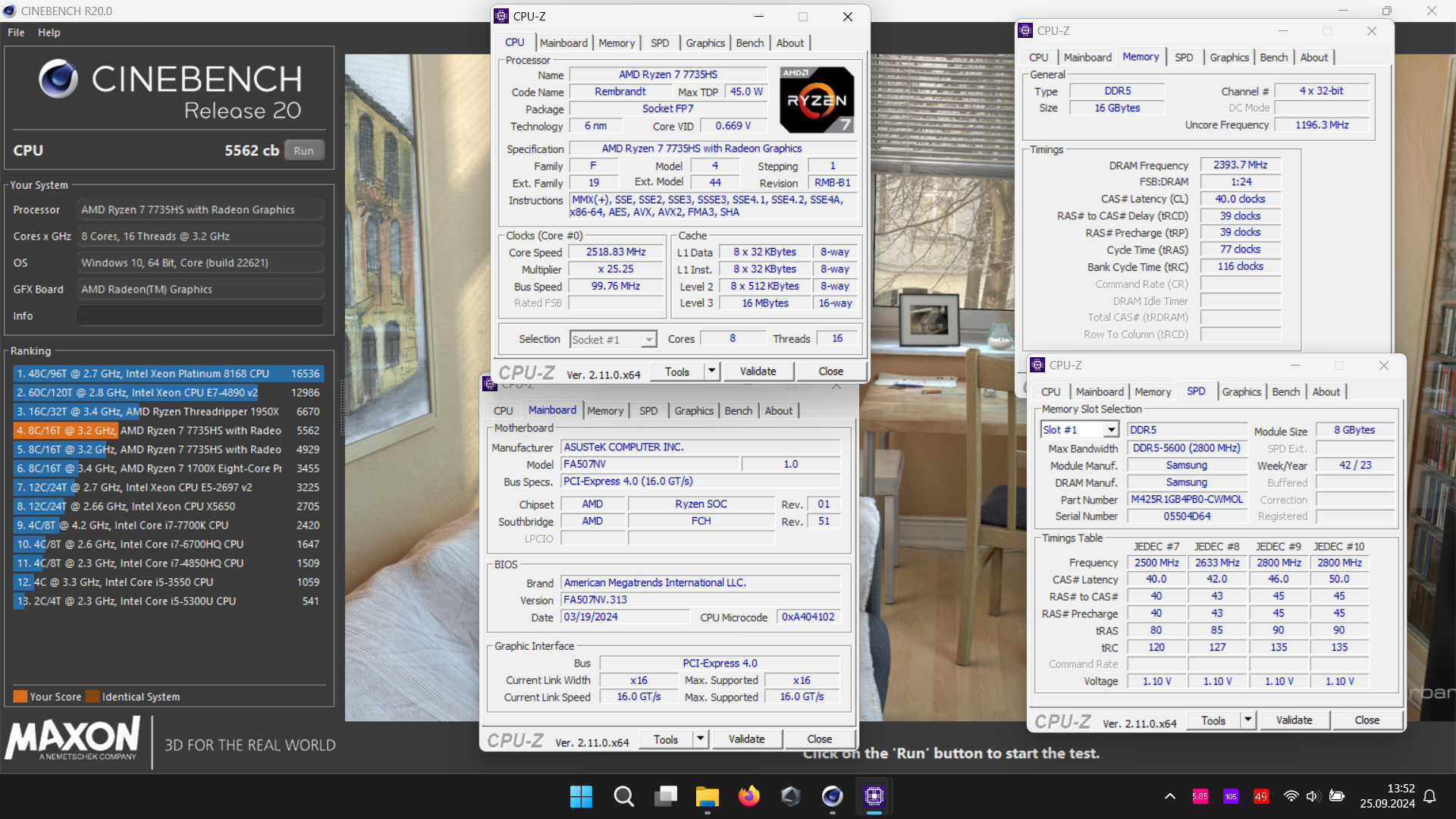Click Tools button in Mainboard window

point(666,739)
